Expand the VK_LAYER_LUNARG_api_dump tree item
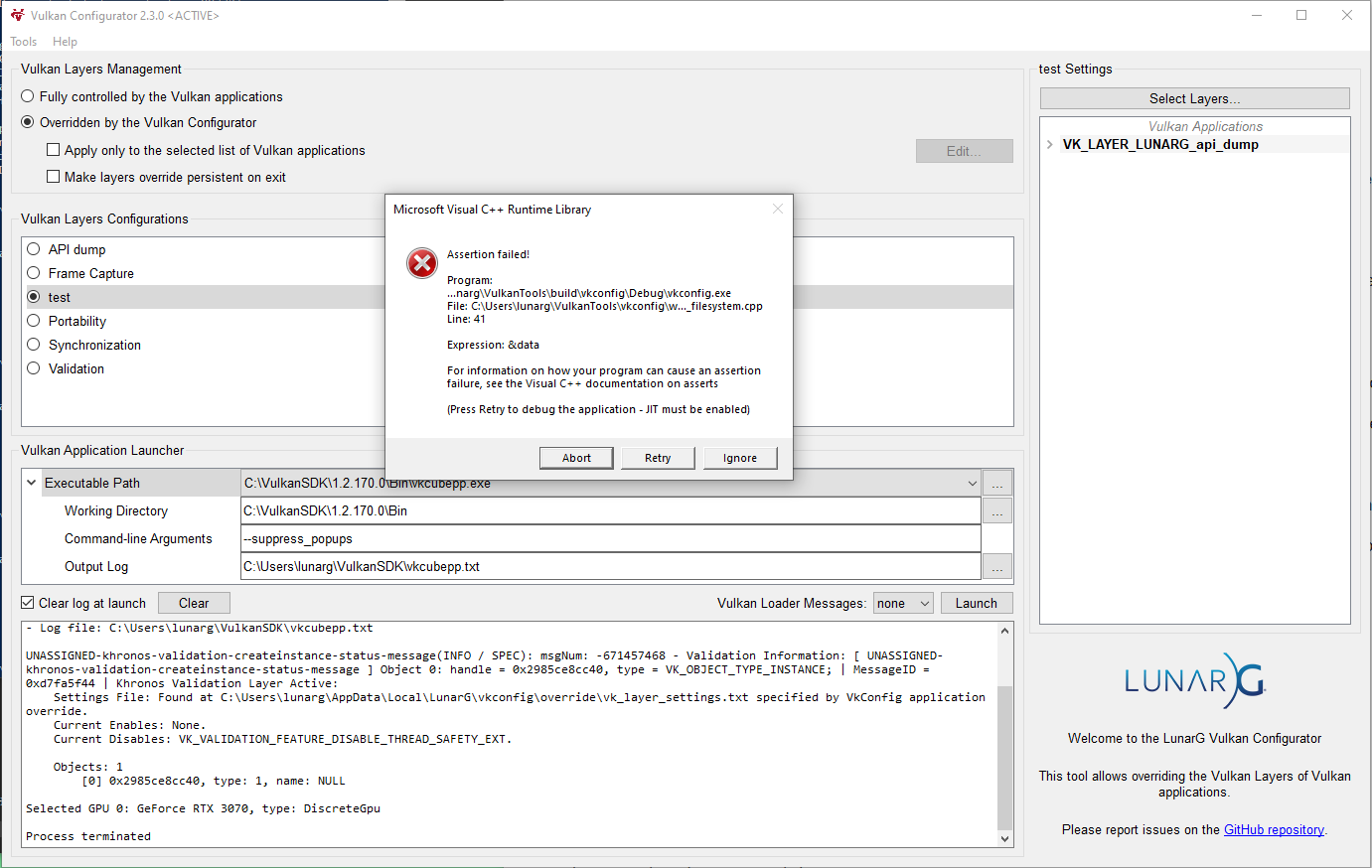The width and height of the screenshot is (1372, 868). [x=1050, y=144]
